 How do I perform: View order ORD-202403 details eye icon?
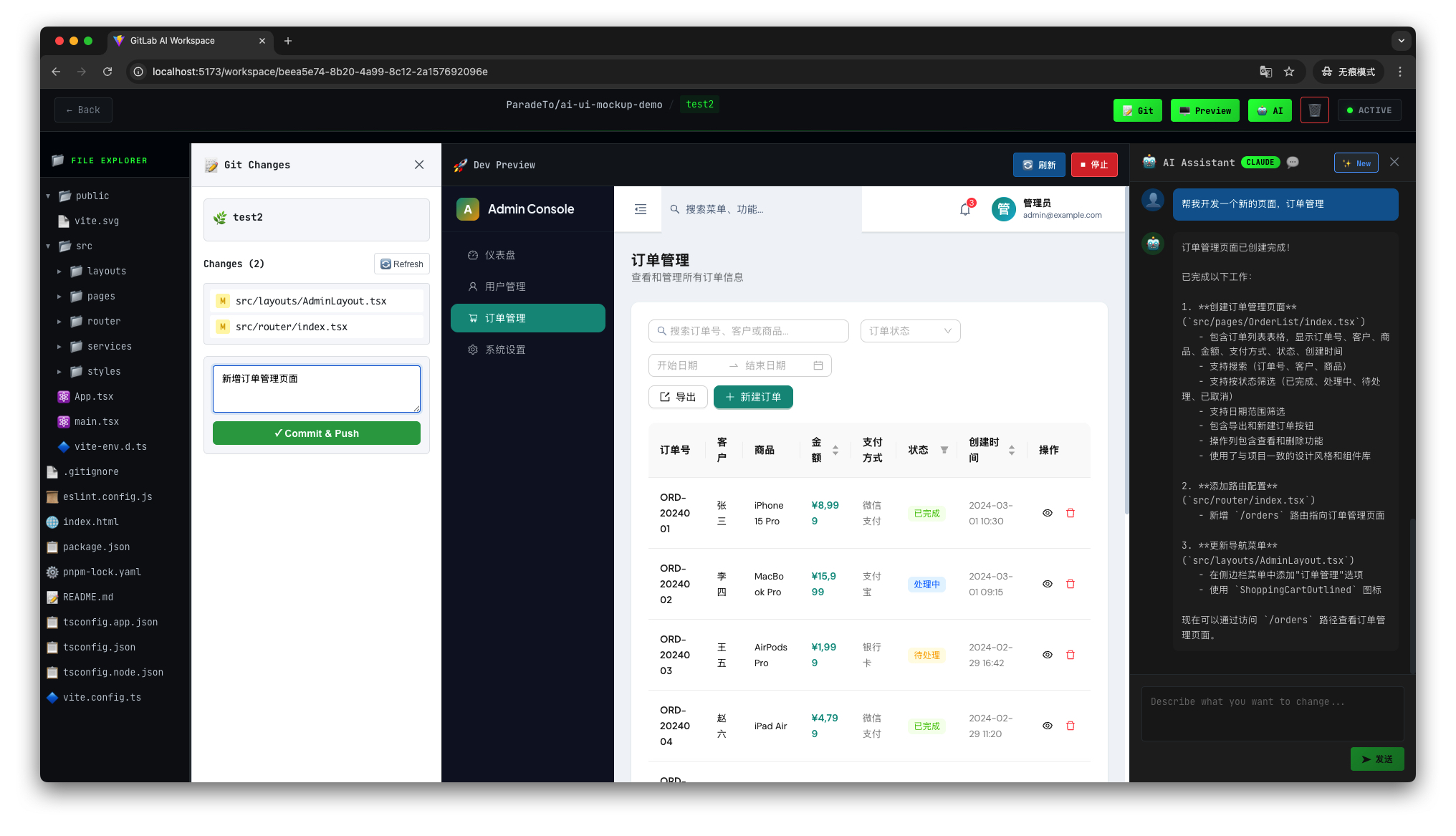[1047, 655]
